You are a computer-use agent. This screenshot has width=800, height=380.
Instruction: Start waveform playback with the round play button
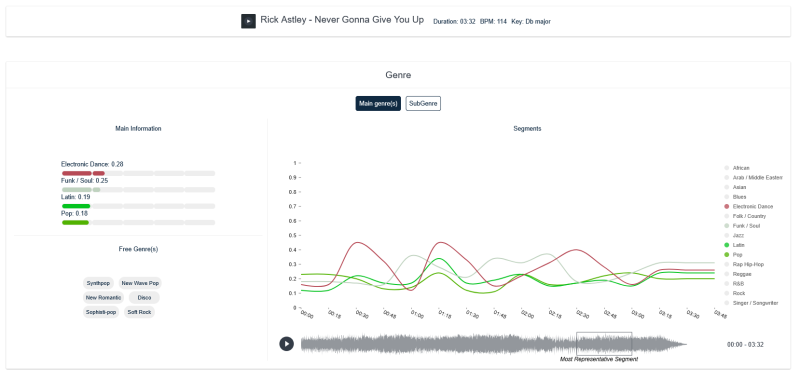(286, 344)
